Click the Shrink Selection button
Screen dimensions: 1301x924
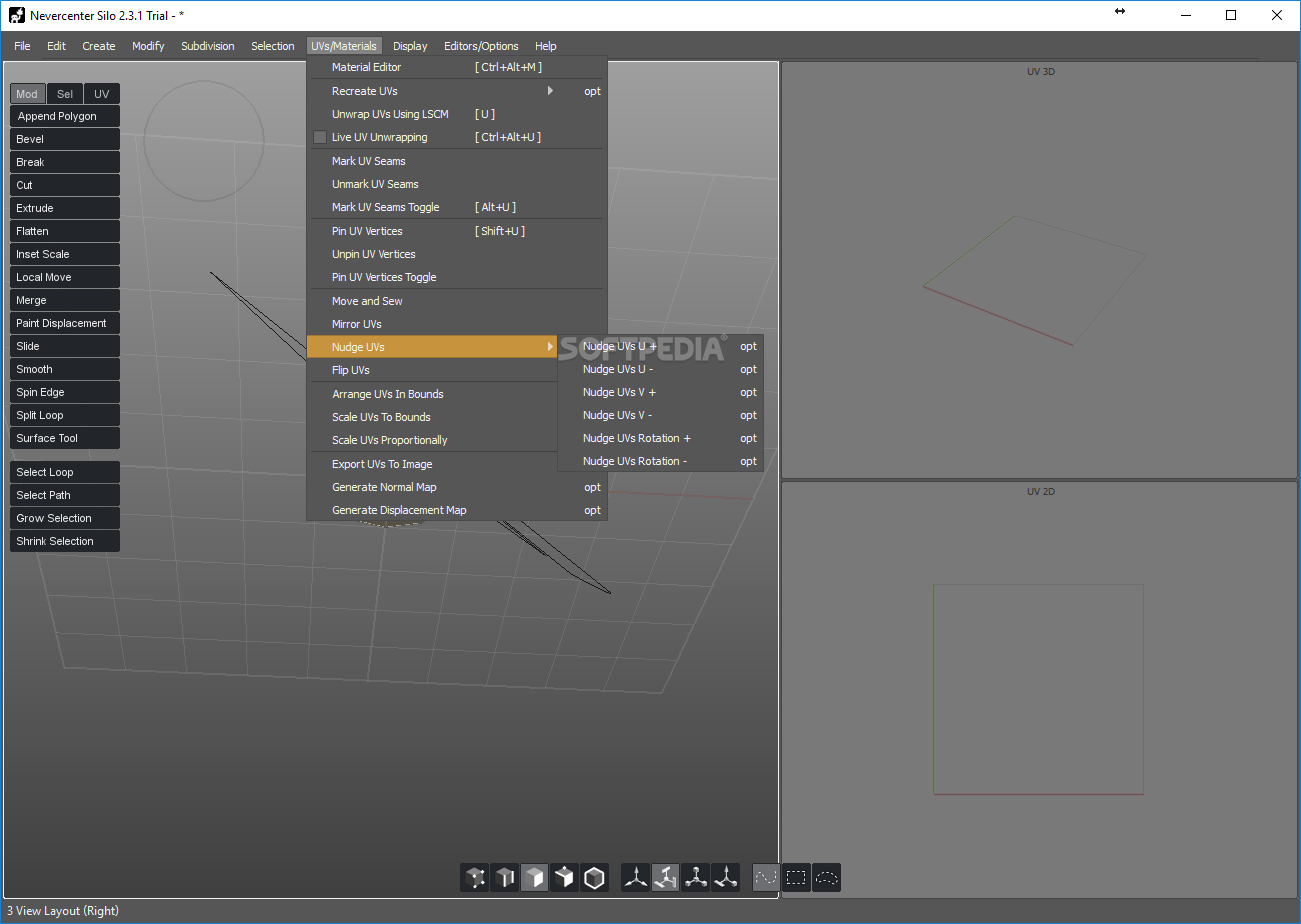tap(65, 541)
